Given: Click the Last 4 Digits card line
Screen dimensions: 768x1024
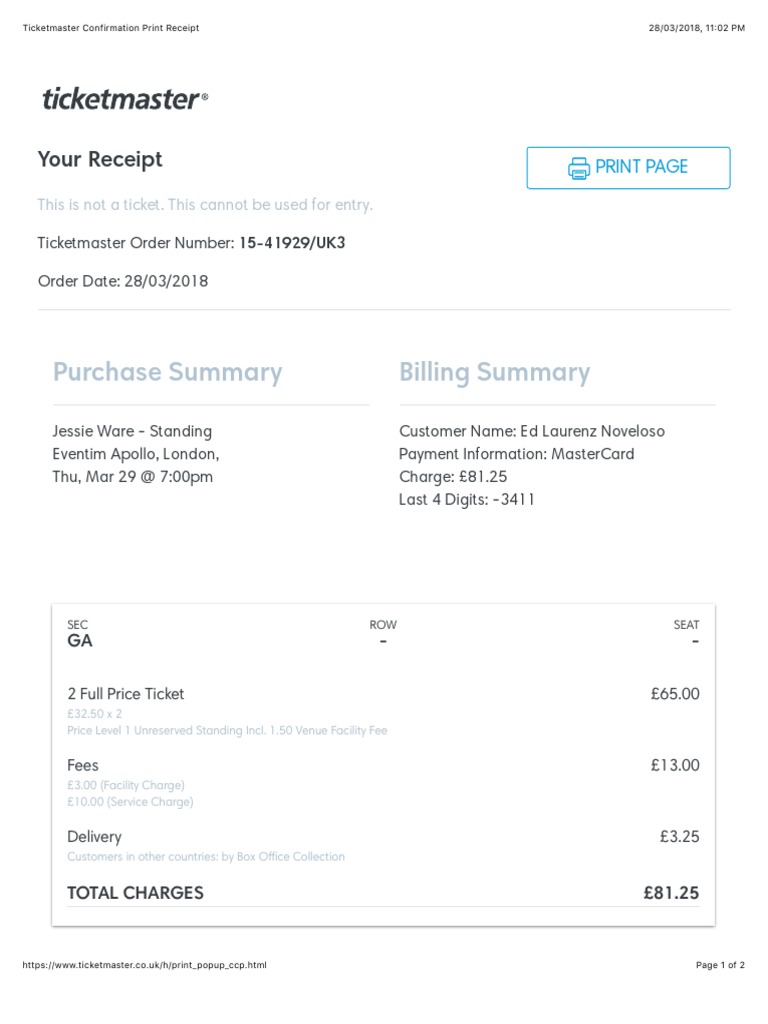Looking at the screenshot, I should [467, 499].
